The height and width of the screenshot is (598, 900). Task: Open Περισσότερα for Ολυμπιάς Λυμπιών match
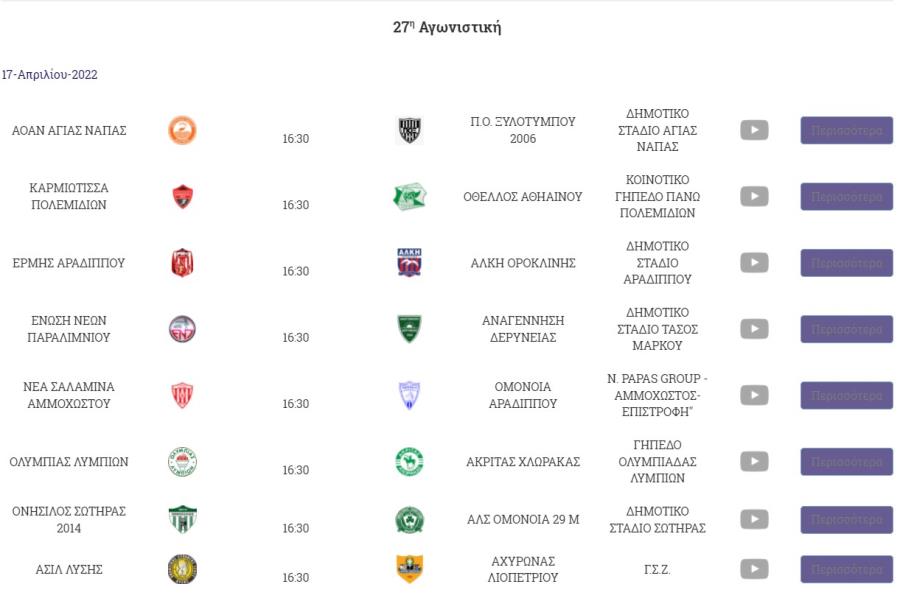(847, 462)
